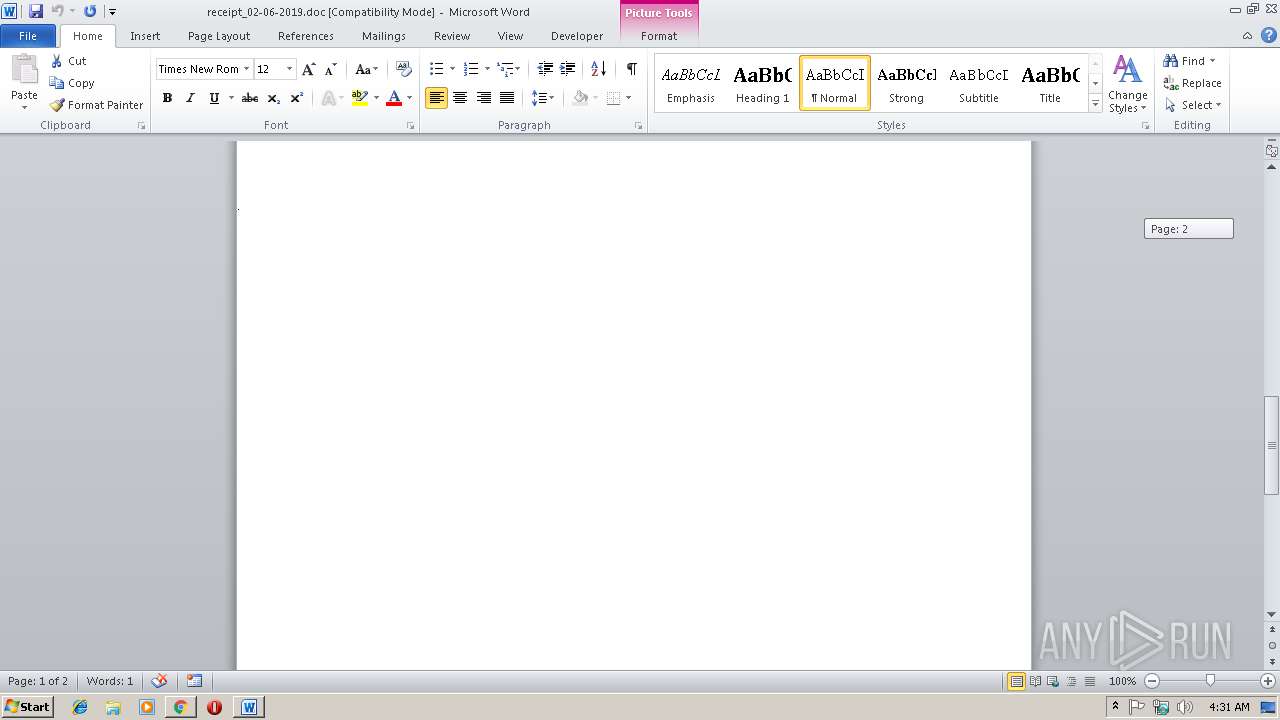Click the Format Painter brush

coord(57,105)
